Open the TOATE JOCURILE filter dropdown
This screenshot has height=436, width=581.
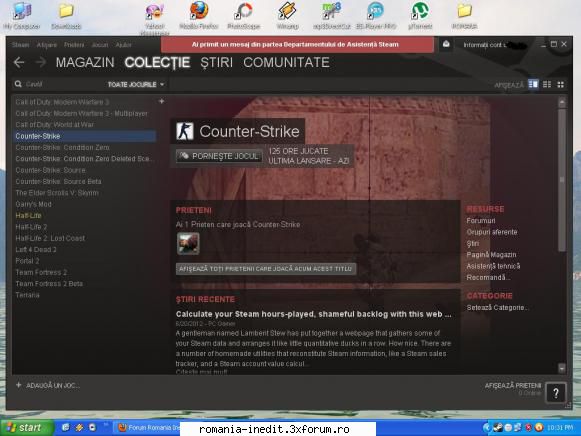[x=136, y=84]
